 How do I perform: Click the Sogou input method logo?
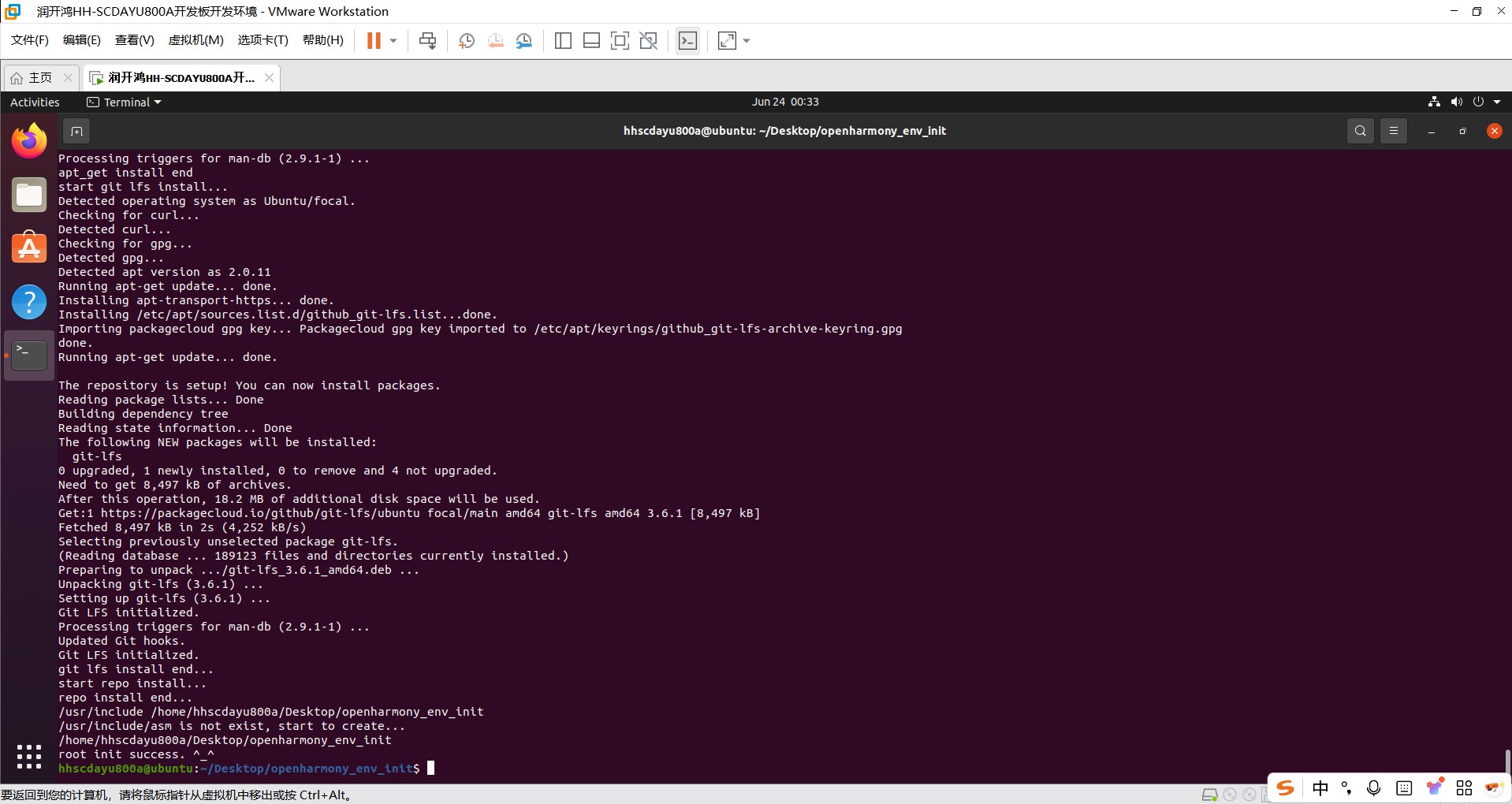click(1286, 787)
